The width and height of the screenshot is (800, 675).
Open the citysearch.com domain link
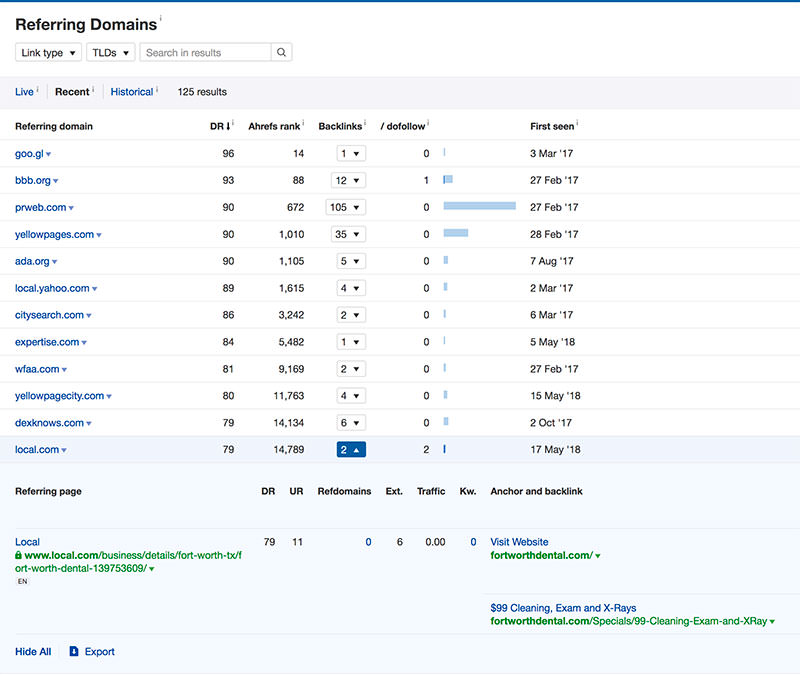click(49, 315)
